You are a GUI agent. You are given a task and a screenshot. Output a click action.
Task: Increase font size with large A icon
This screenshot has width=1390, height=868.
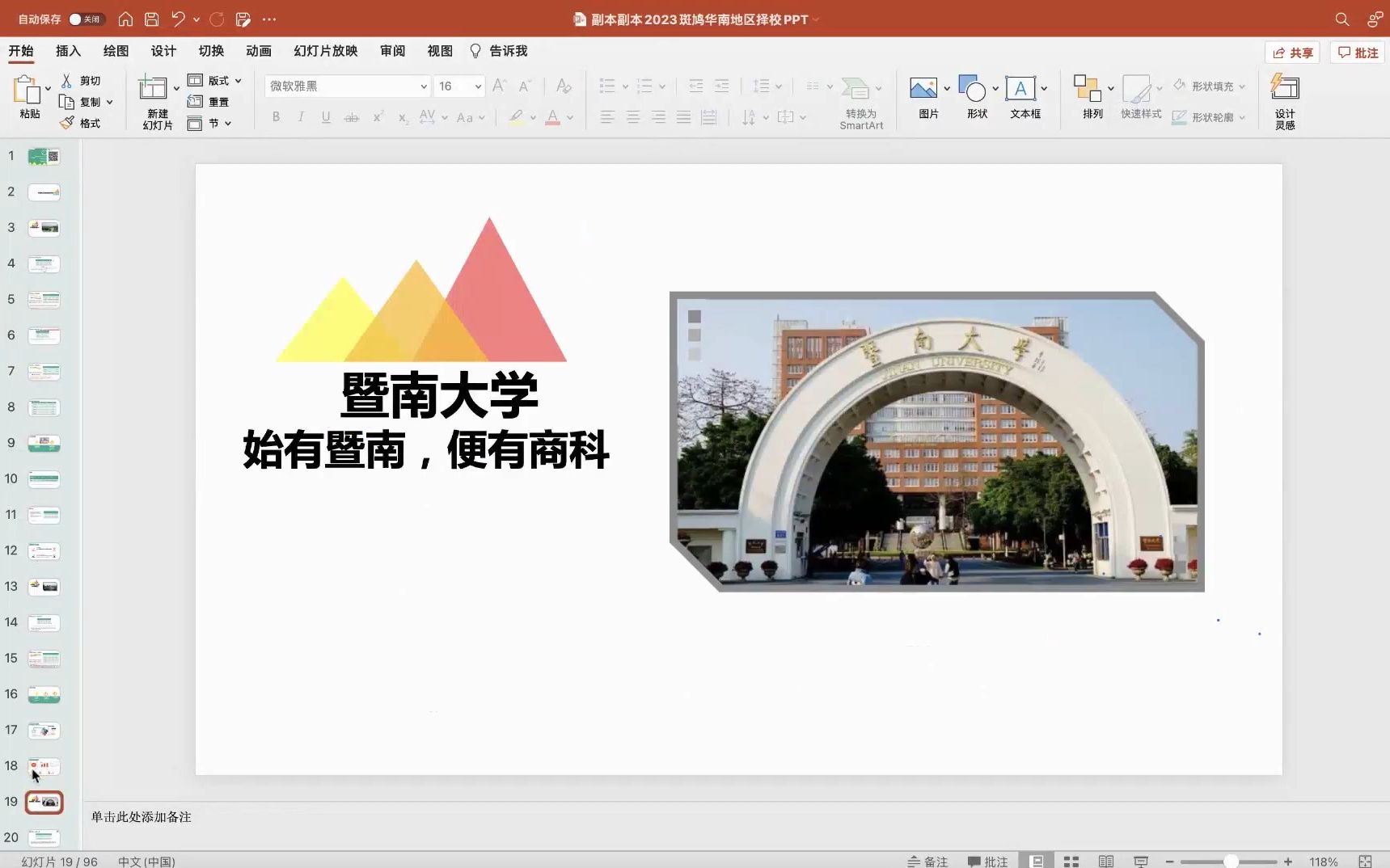coord(500,86)
